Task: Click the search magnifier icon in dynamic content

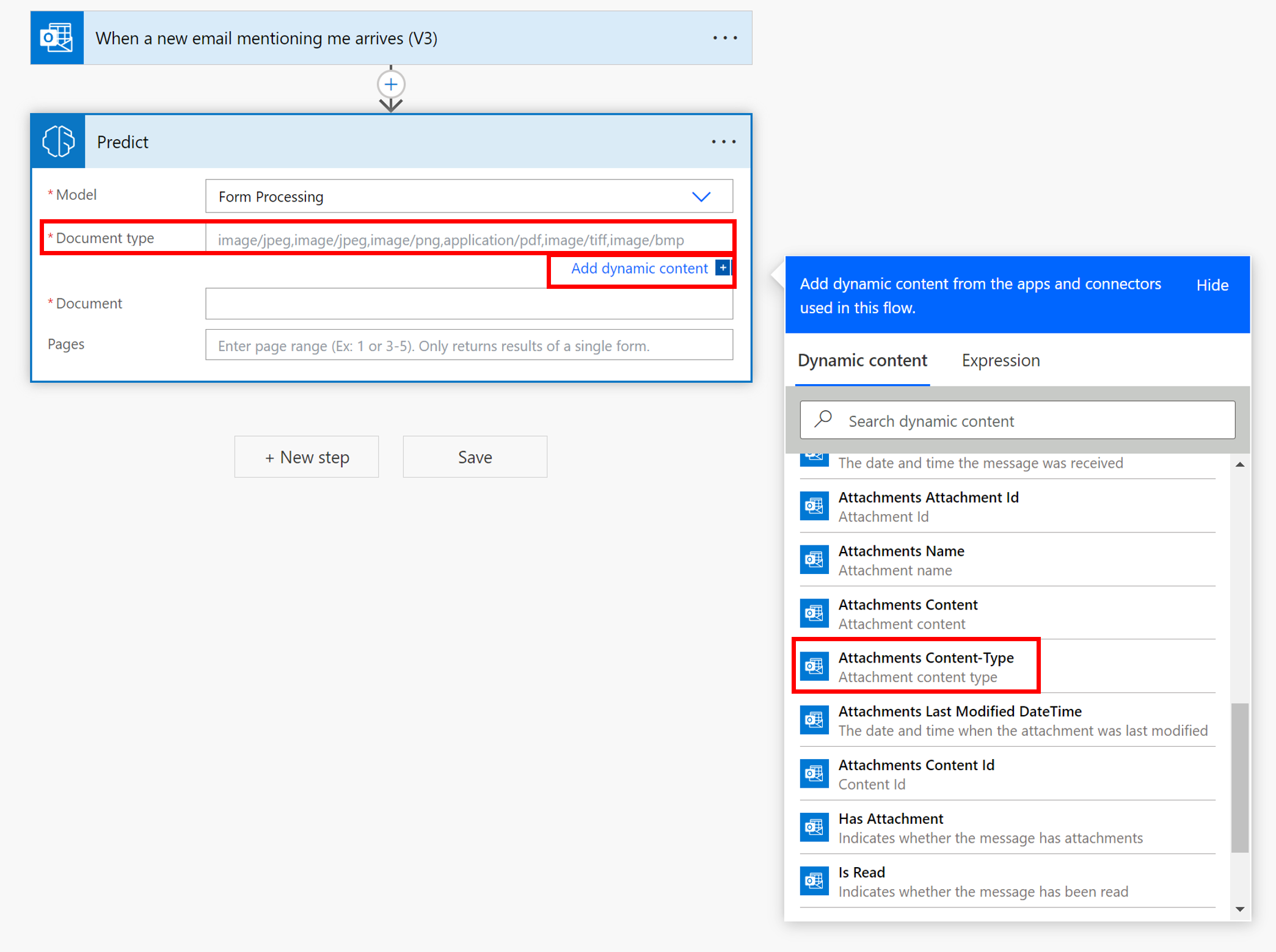Action: click(x=823, y=420)
